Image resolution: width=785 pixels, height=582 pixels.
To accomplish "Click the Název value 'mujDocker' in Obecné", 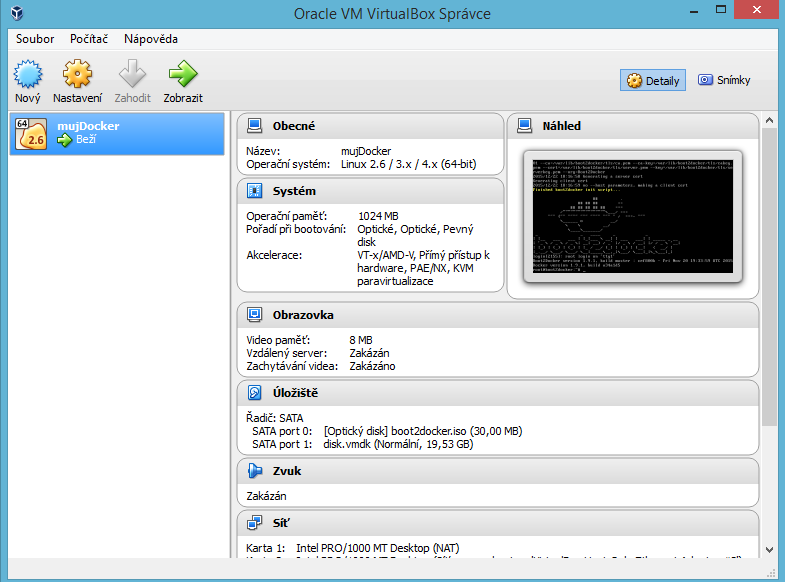I will click(366, 151).
